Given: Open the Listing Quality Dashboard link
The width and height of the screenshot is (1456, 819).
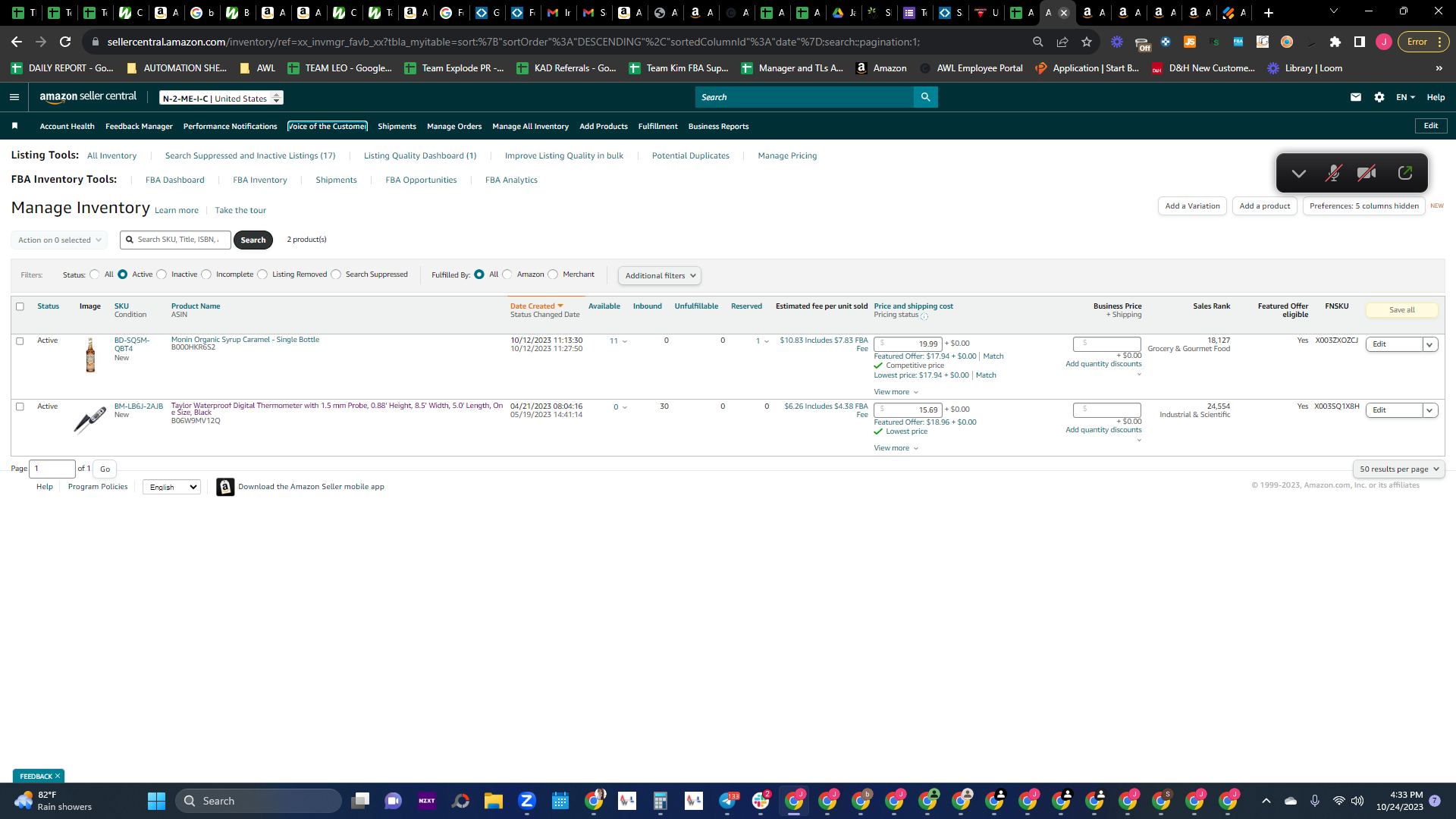Looking at the screenshot, I should pyautogui.click(x=420, y=155).
